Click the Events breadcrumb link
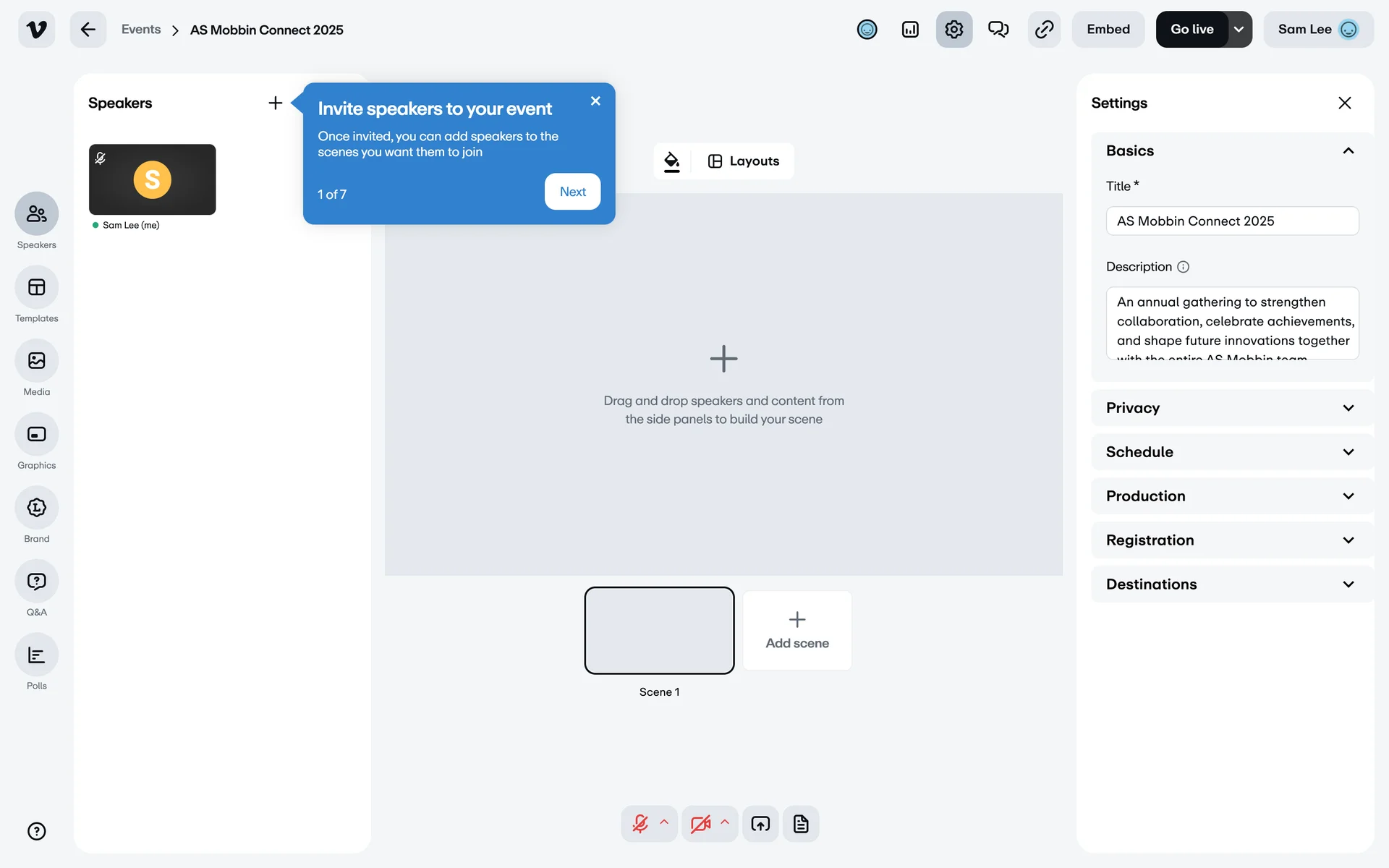Screen dimensions: 1389x868 click(x=141, y=30)
